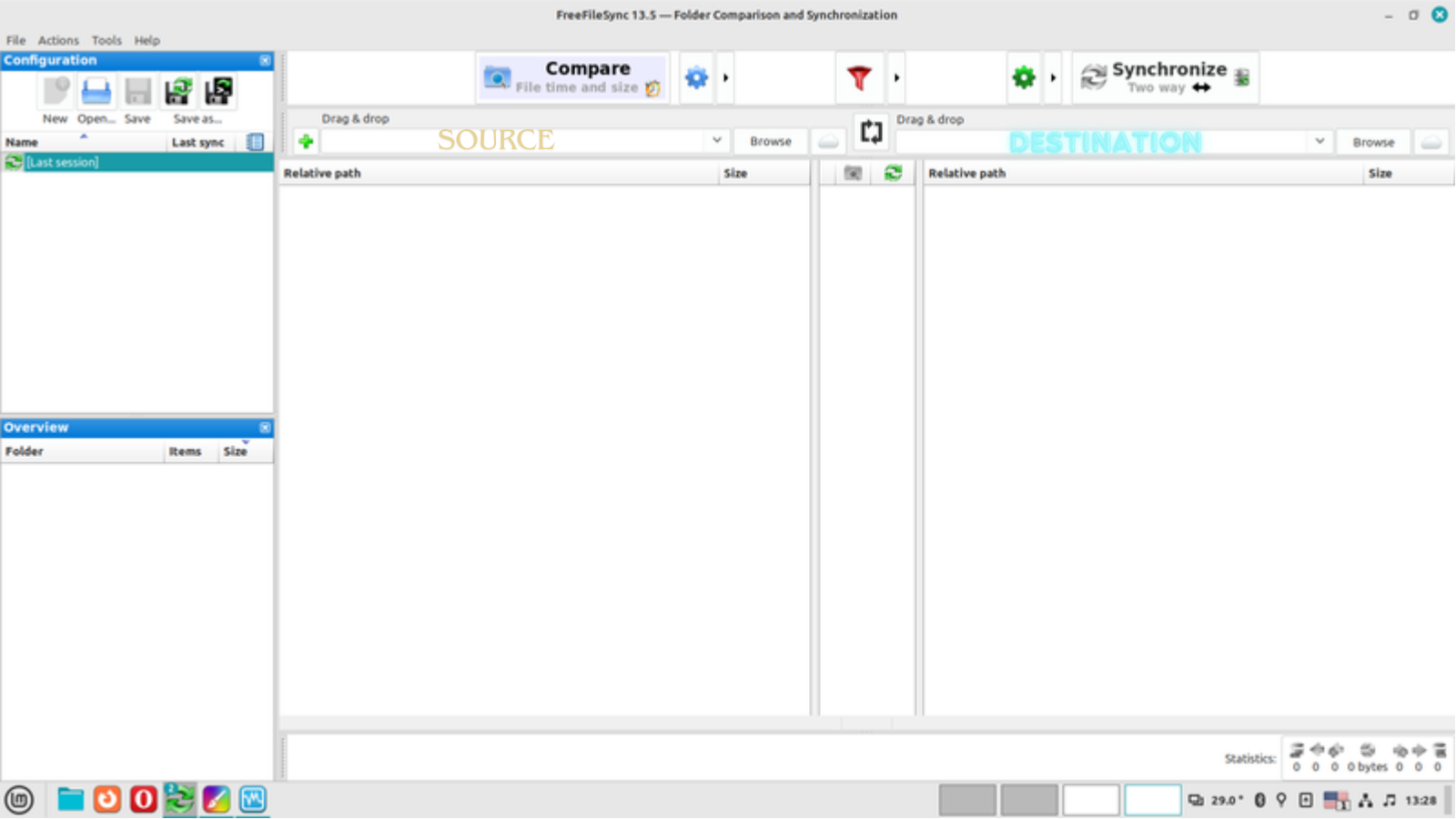Click the Bluetooth tray icon
Viewport: 1456px width, 819px height.
pos(1259,801)
